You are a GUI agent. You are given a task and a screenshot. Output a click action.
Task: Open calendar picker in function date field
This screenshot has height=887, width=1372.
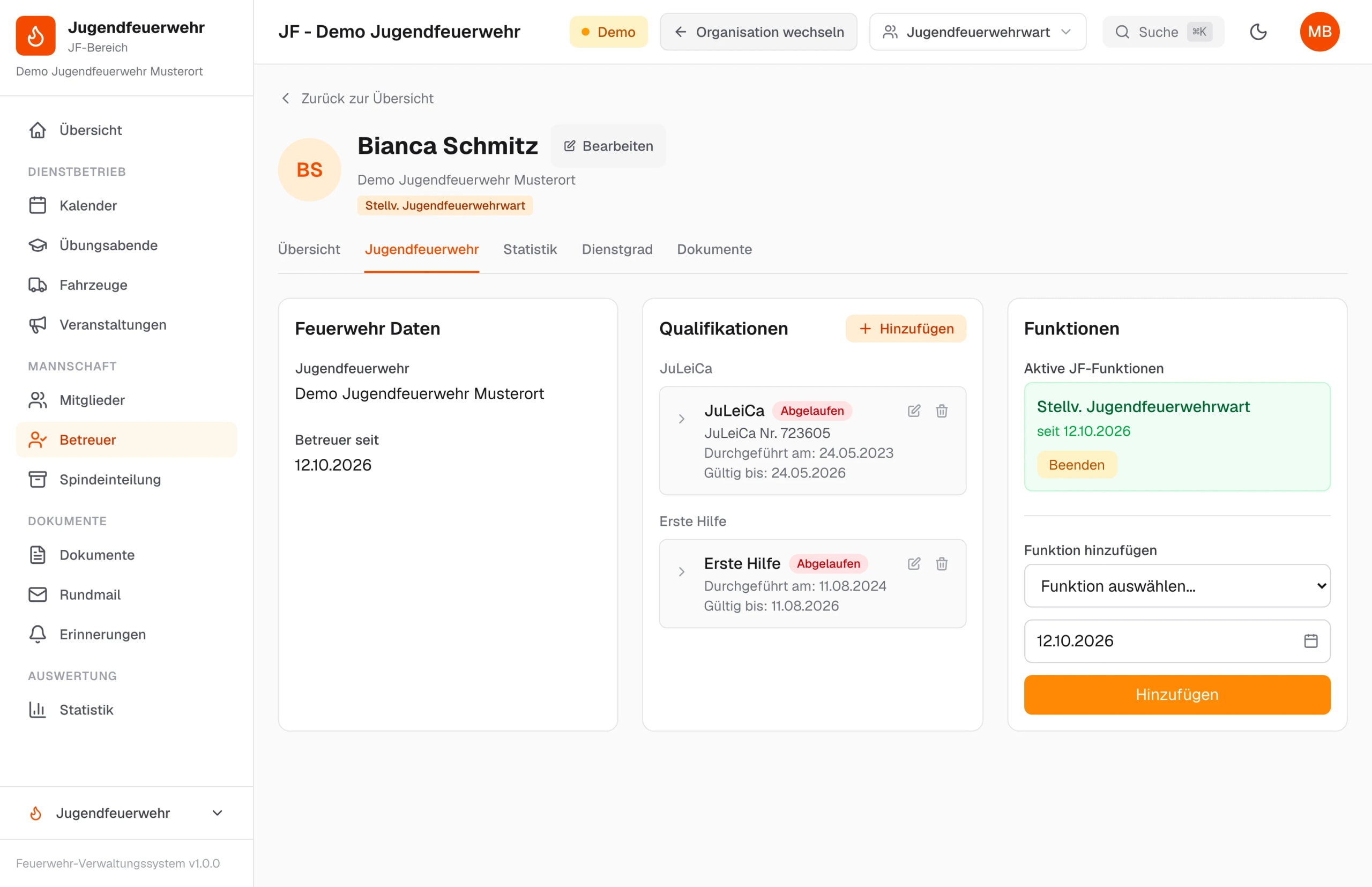(x=1310, y=640)
